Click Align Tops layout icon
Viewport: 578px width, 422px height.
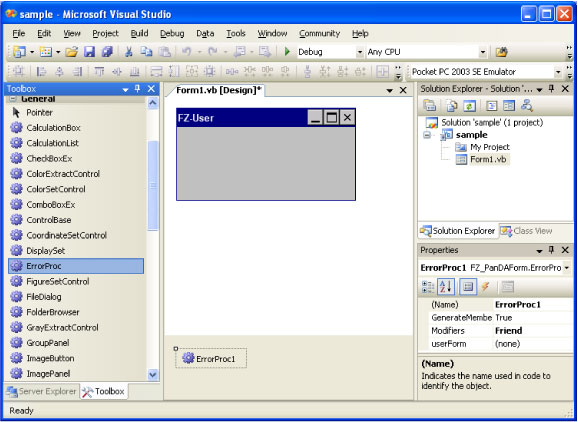click(x=99, y=72)
